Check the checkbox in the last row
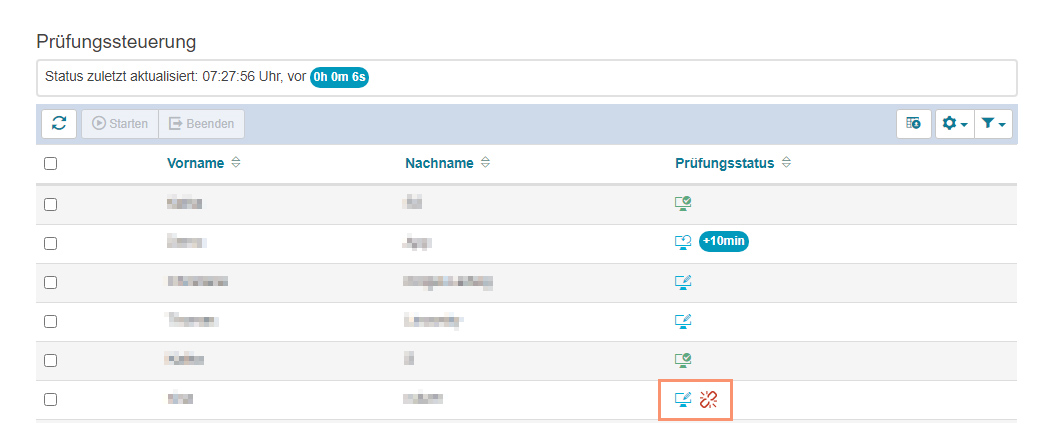Viewport: 1055px width, 448px height. [x=51, y=400]
